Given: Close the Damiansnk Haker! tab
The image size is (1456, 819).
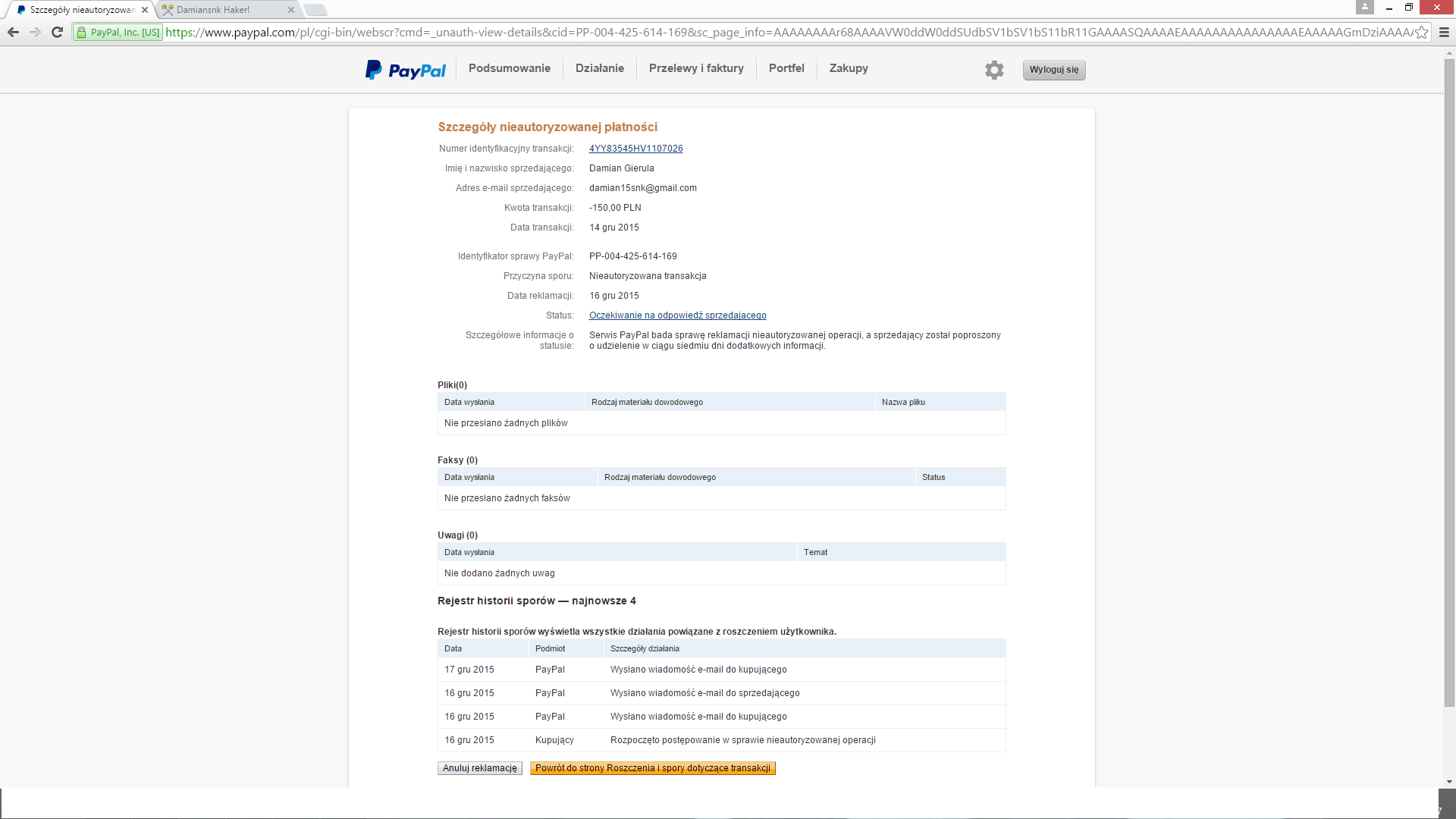Looking at the screenshot, I should [x=291, y=10].
